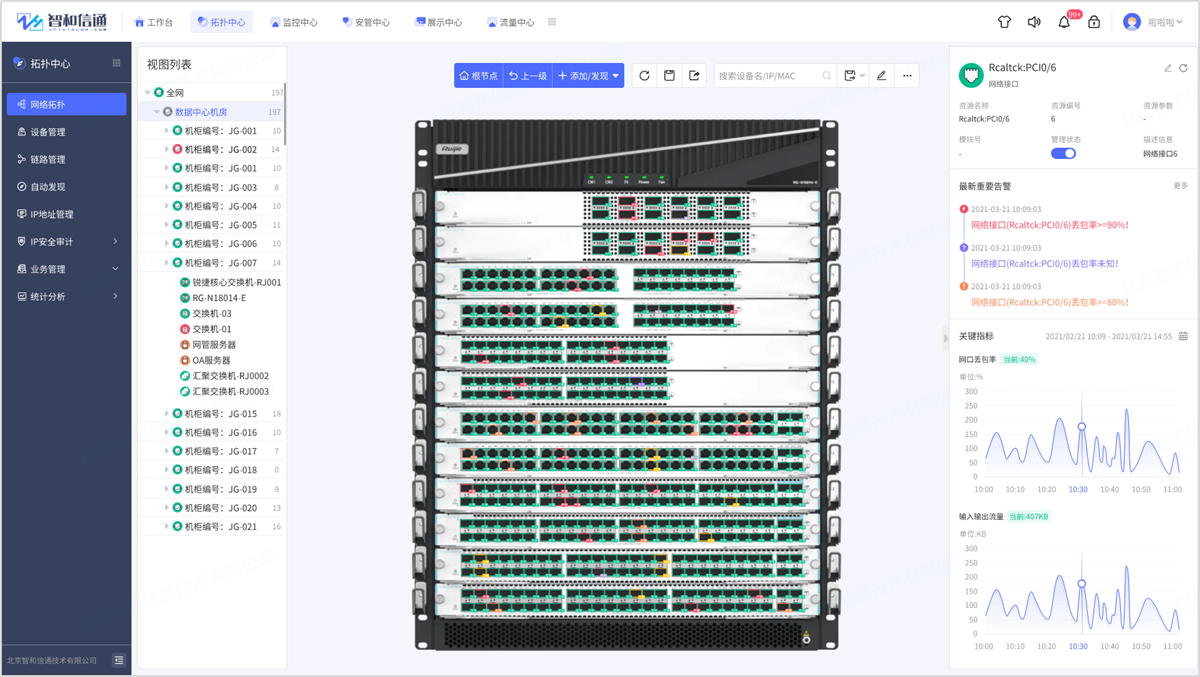1200x677 pixels.
Task: Open the notifications bell with 99+ badge
Action: tap(1064, 21)
